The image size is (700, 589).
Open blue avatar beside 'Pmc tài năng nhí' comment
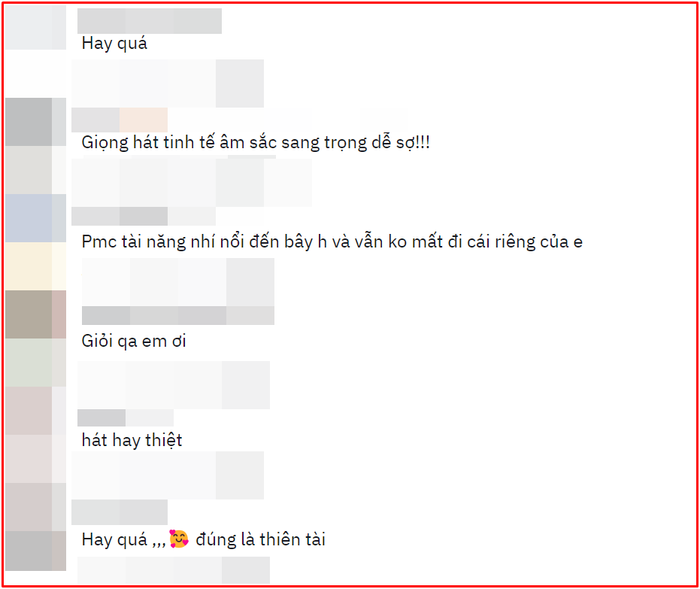point(36,218)
